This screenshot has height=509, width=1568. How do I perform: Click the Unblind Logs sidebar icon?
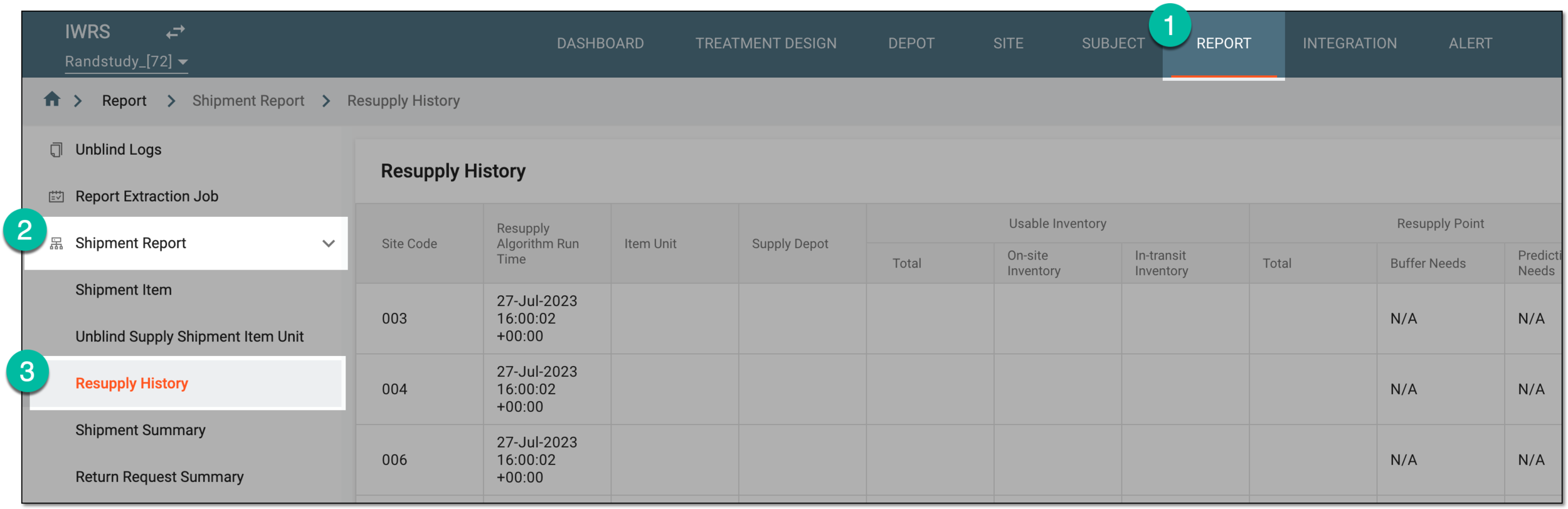pos(56,150)
